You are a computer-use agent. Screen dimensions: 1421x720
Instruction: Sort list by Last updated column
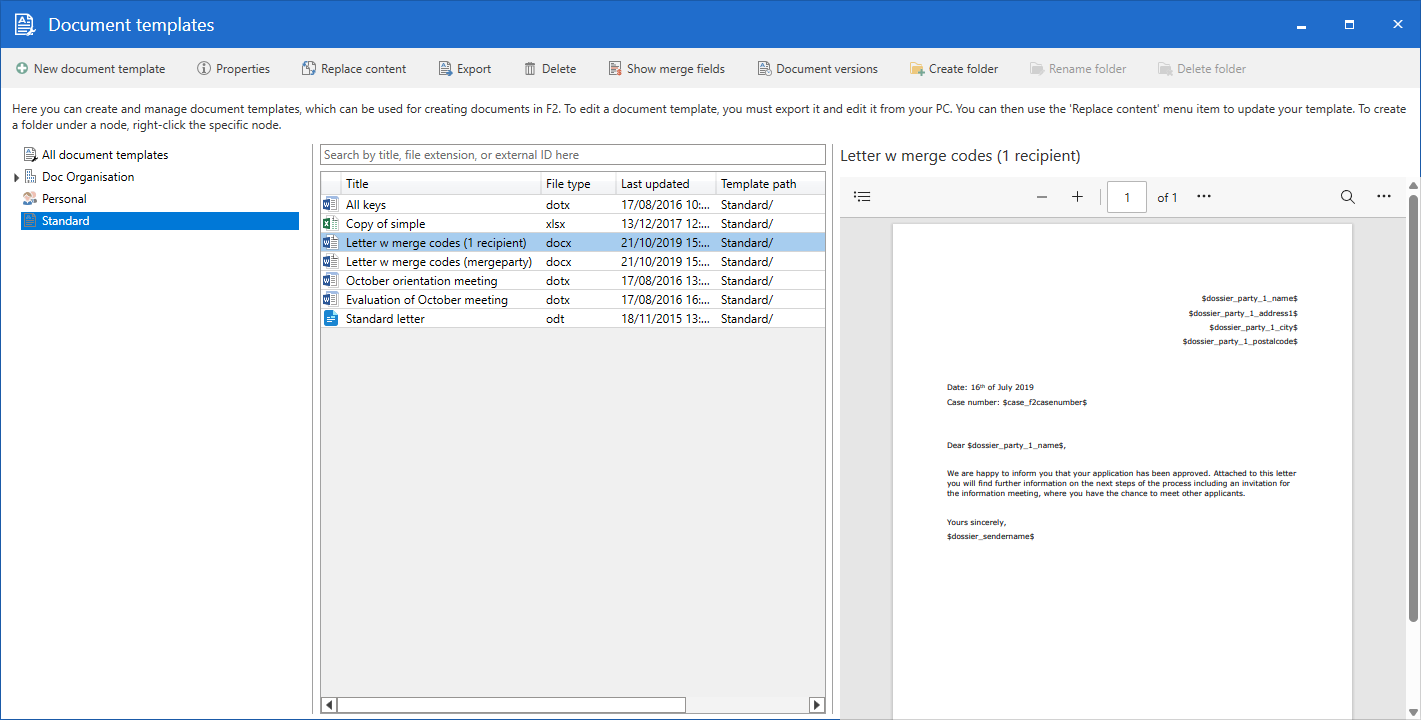coord(655,184)
